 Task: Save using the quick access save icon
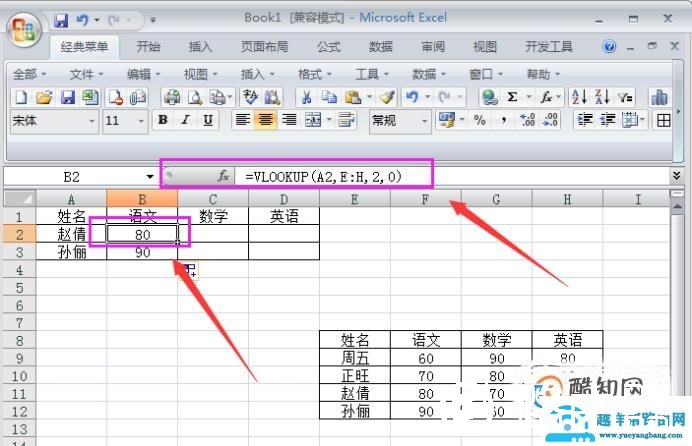click(61, 20)
